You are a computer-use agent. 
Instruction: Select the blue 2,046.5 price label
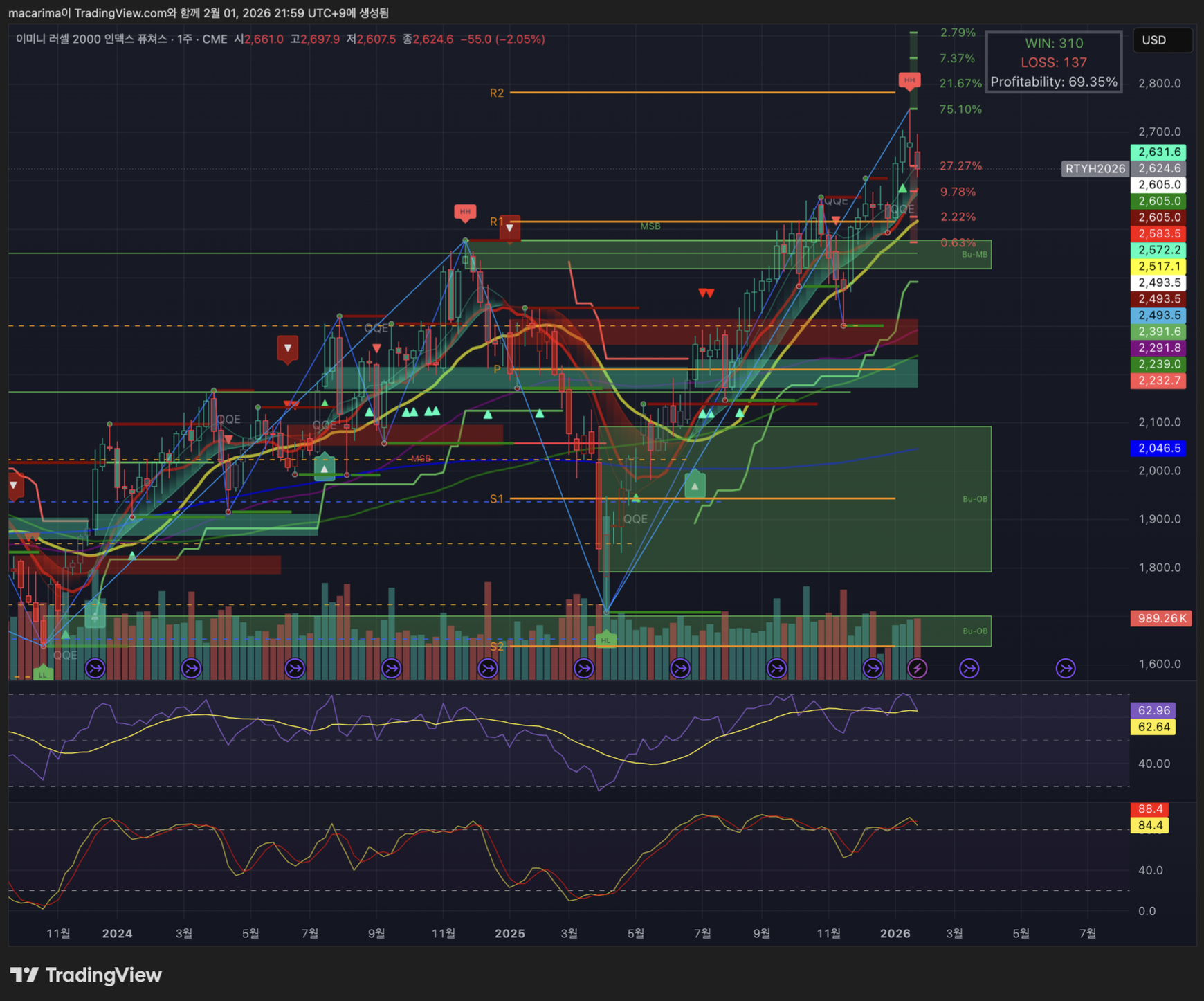point(1159,448)
